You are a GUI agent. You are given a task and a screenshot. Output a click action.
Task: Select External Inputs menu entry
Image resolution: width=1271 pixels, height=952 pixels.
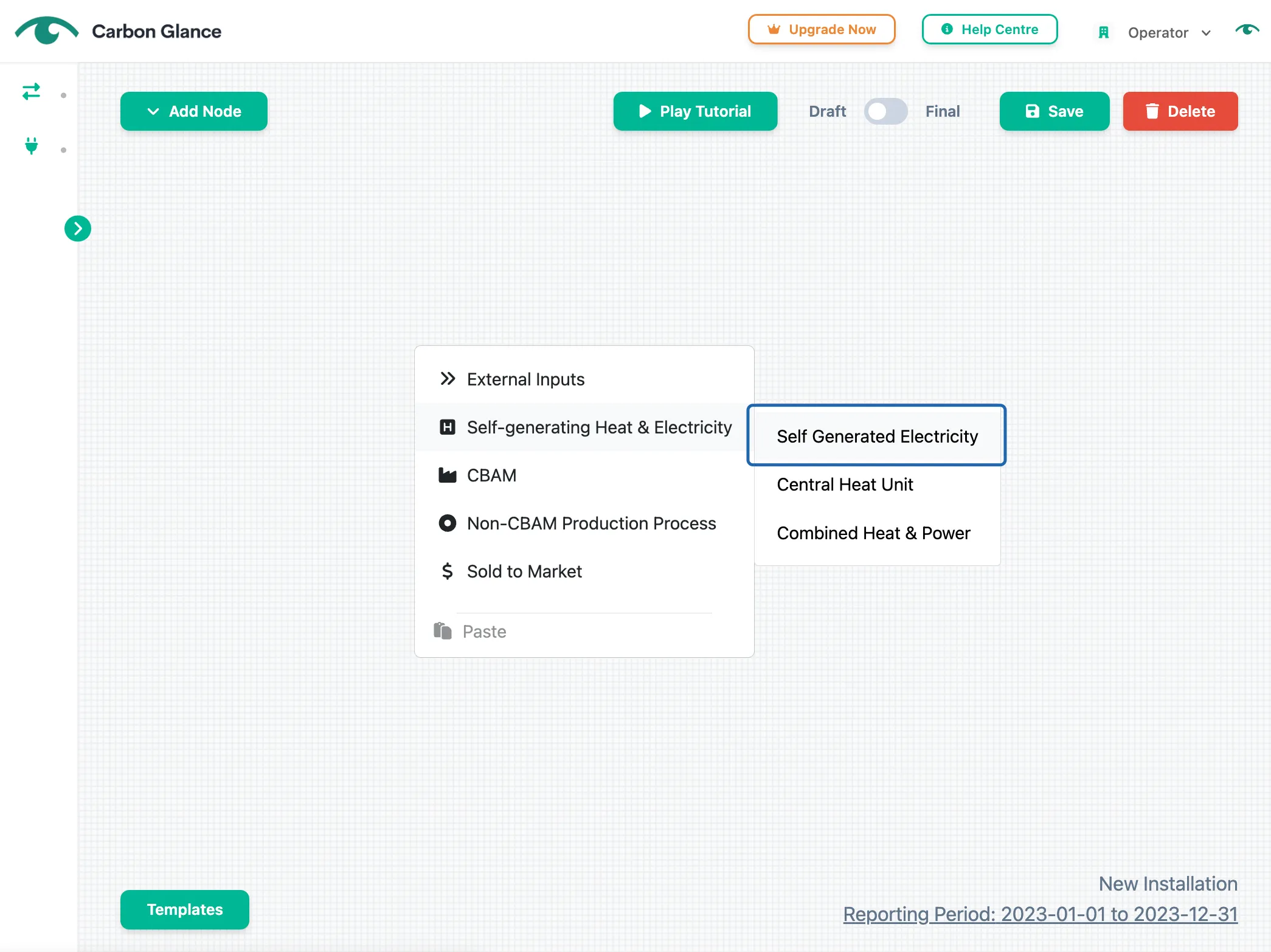click(584, 379)
